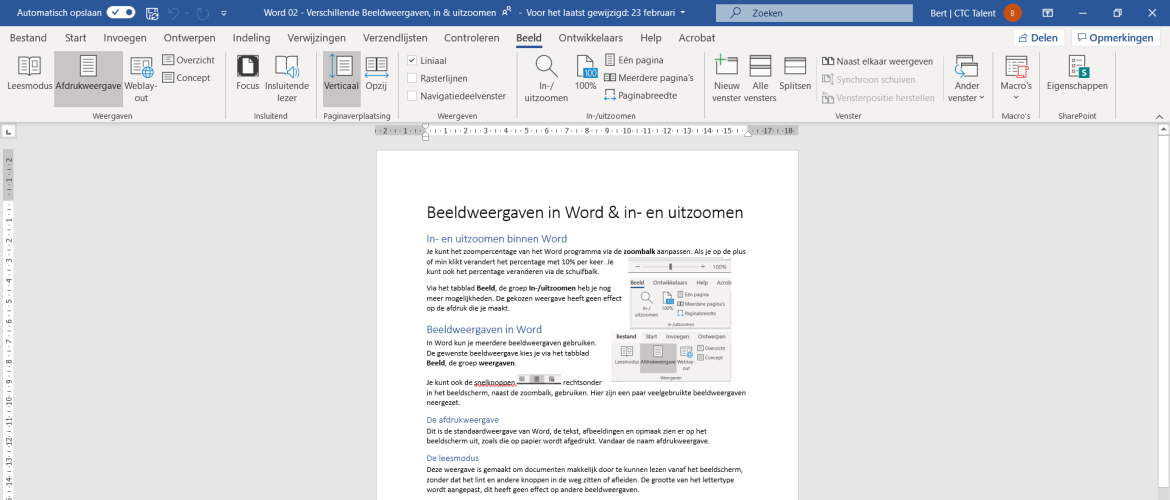Image resolution: width=1170 pixels, height=500 pixels.
Task: Click Naast elkaar weergeven
Action: [x=878, y=61]
